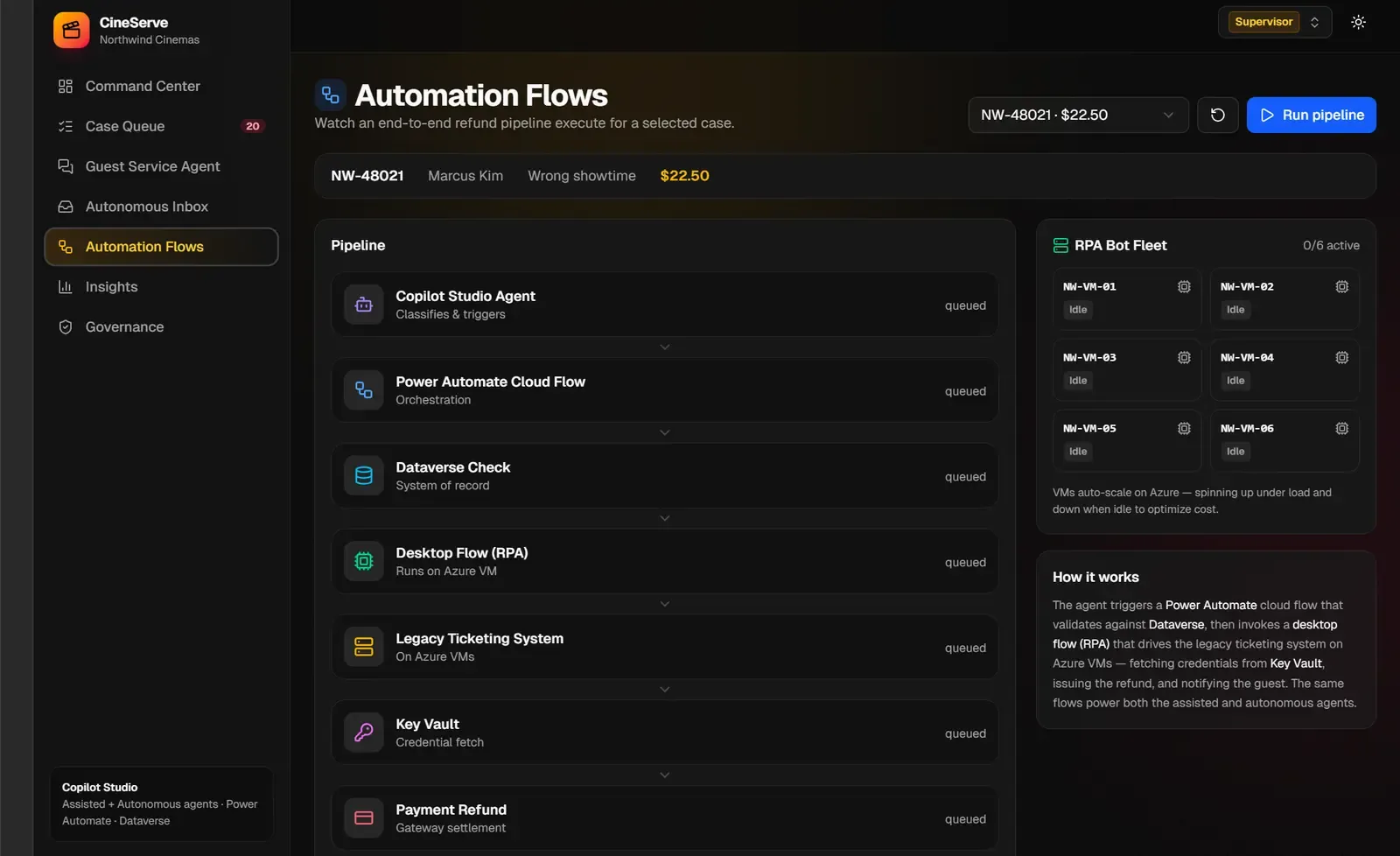Click the Copilot Studio Agent robot icon
1400x856 pixels.
click(364, 305)
